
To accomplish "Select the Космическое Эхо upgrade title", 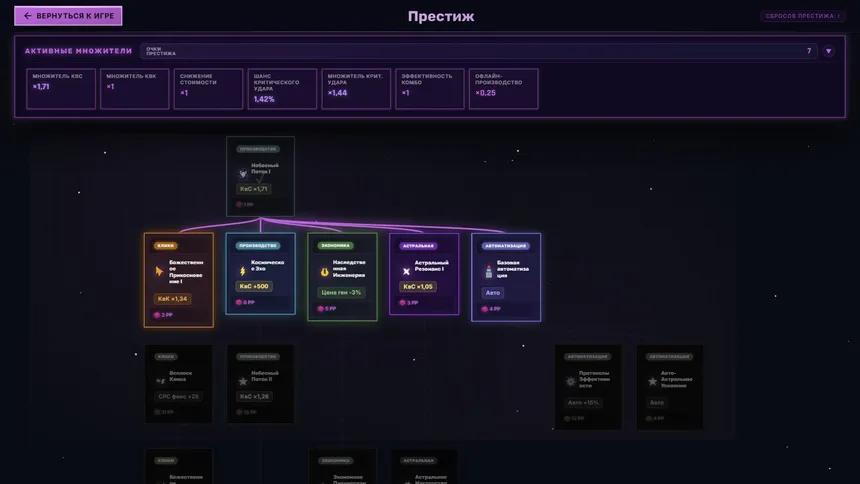I will (267, 266).
